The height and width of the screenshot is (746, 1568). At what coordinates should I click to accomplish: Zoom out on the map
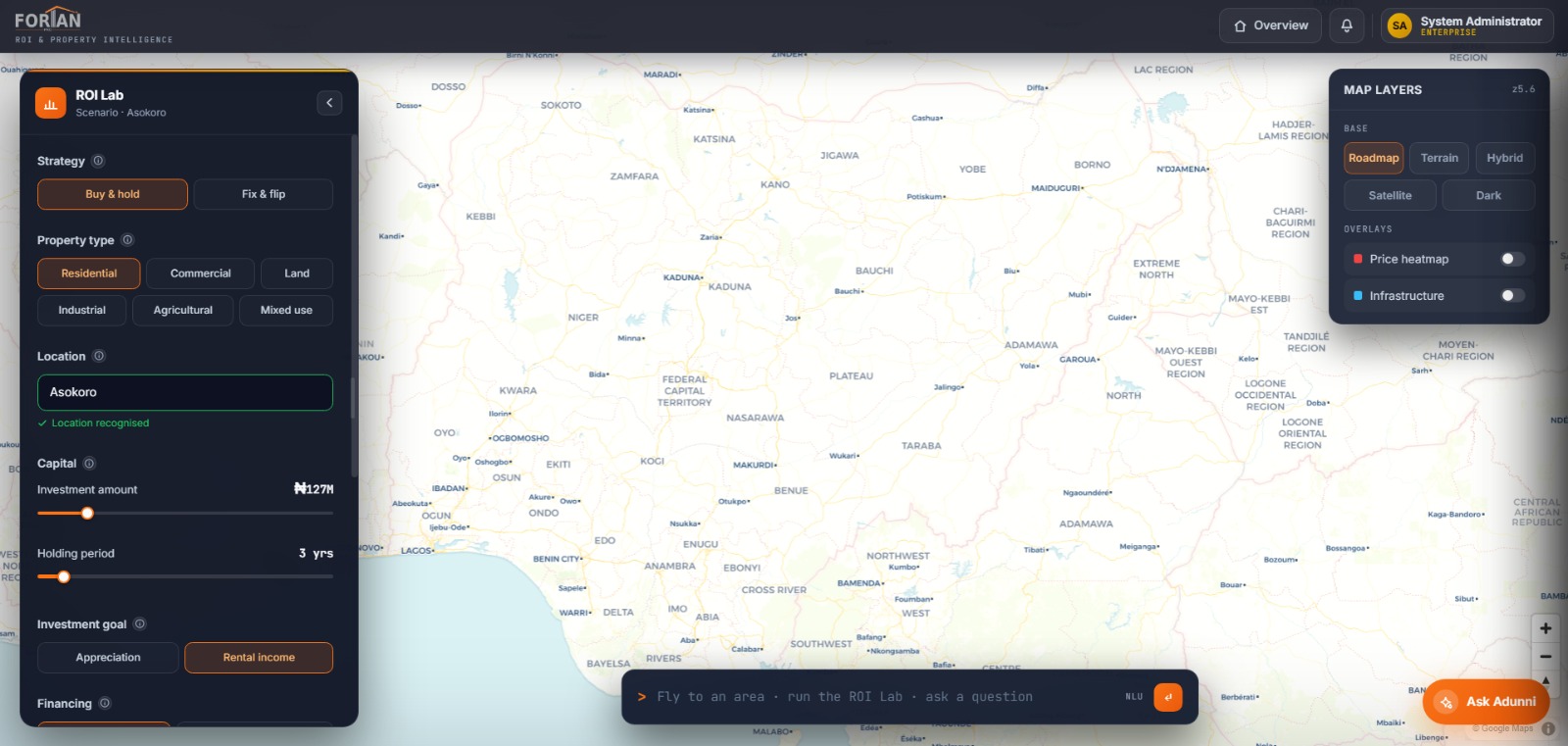(1545, 657)
